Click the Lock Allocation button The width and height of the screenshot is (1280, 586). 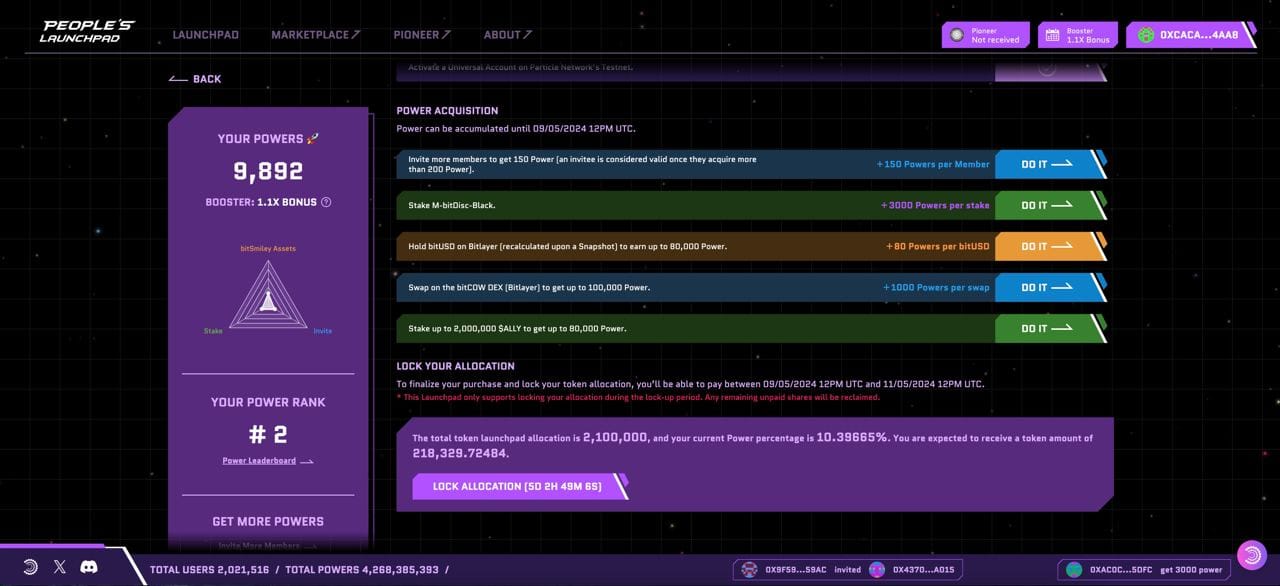coord(518,486)
